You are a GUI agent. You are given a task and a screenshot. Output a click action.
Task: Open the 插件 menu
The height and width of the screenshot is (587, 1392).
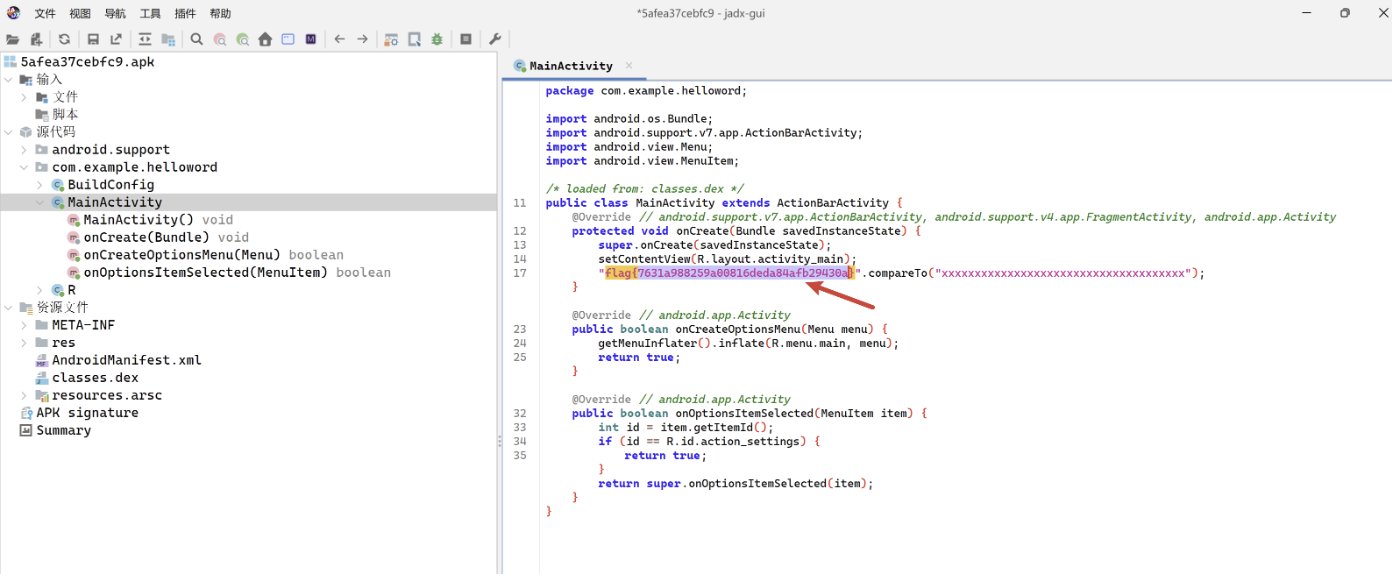tap(185, 13)
